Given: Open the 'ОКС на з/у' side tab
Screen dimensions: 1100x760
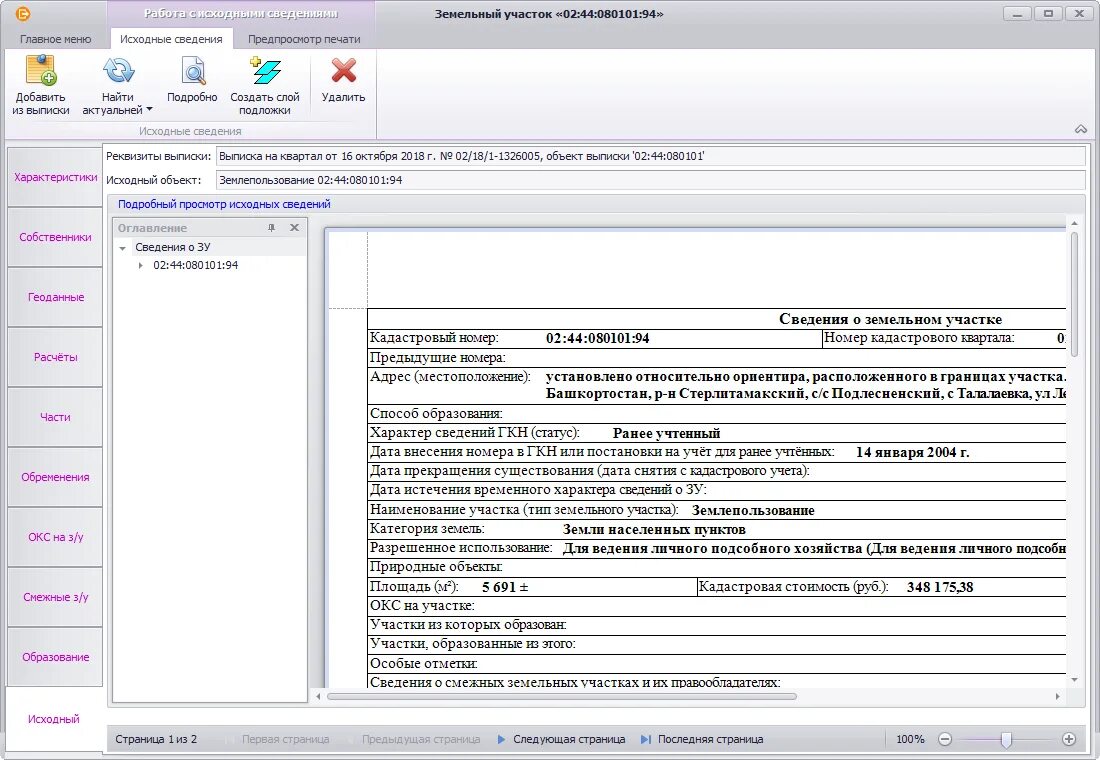Looking at the screenshot, I should click(55, 537).
